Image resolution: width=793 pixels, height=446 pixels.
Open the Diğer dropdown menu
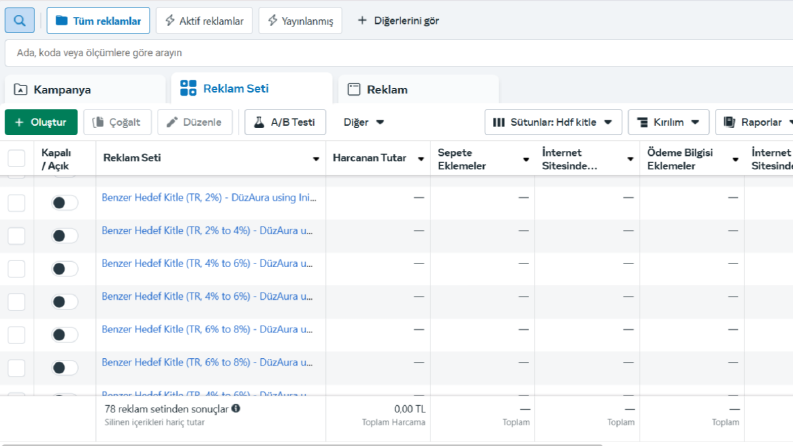[364, 122]
